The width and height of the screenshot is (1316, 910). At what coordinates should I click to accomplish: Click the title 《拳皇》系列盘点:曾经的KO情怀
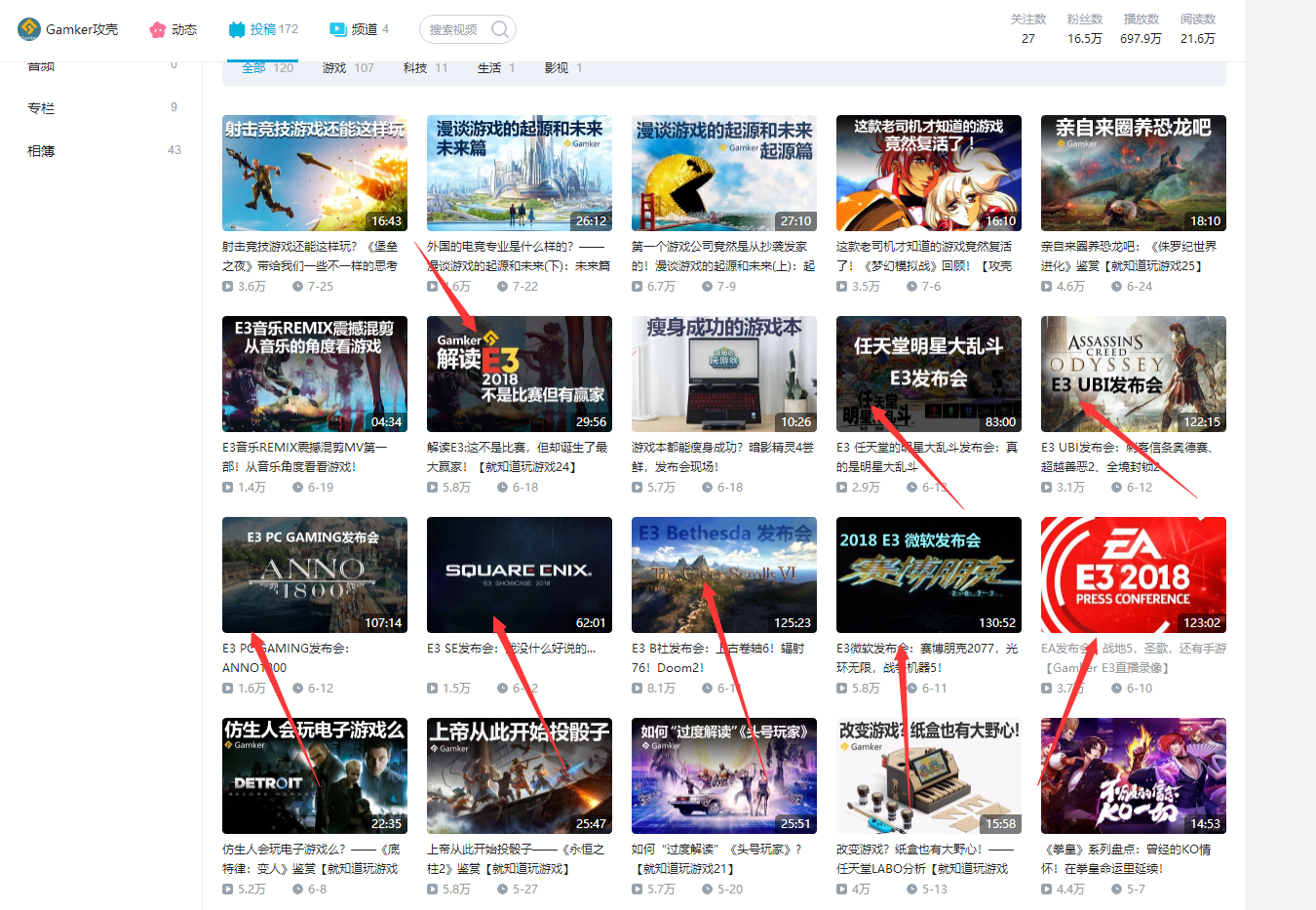coord(1126,859)
